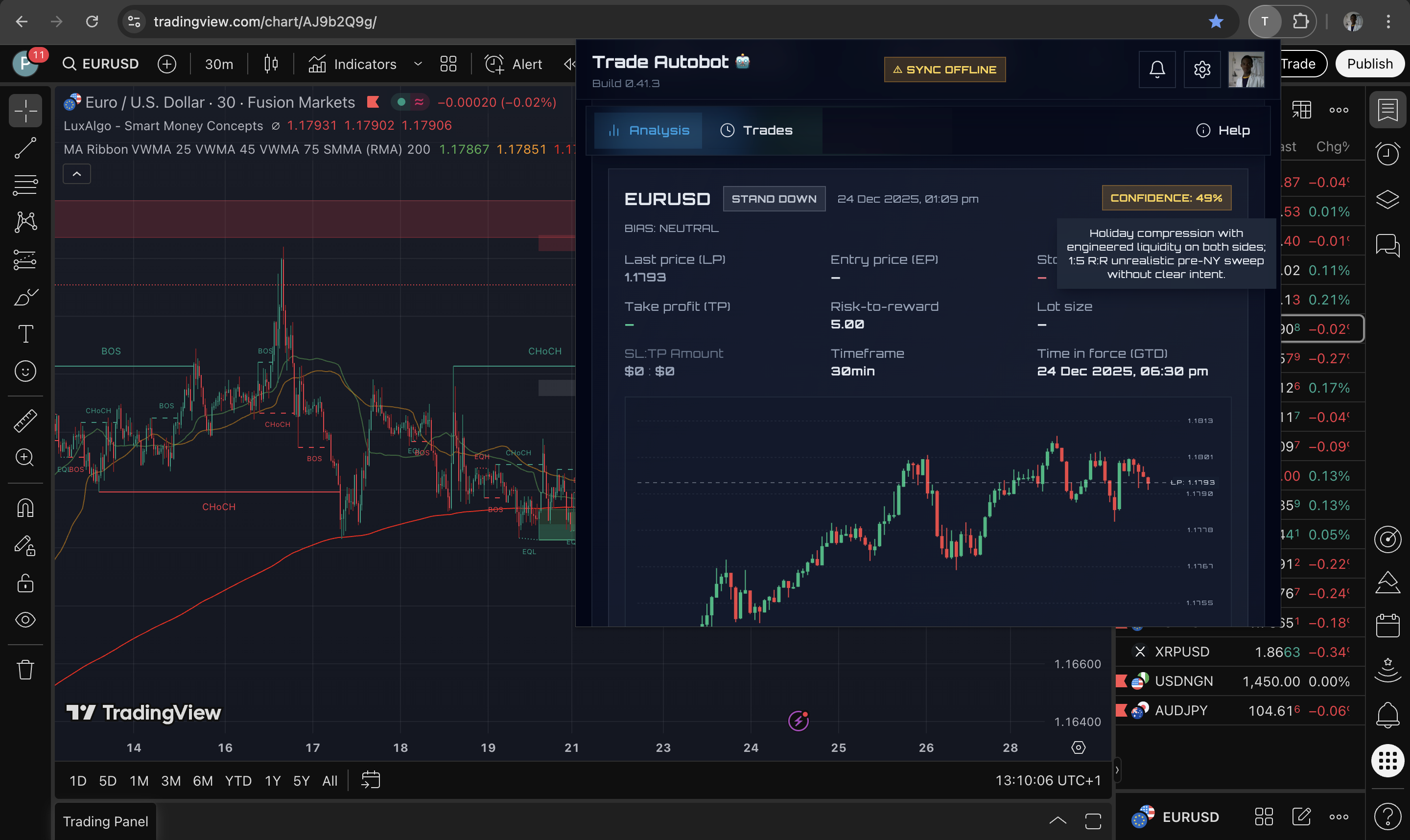Viewport: 1410px width, 840px height.
Task: Select the crosshair cursor tool
Action: click(x=25, y=111)
